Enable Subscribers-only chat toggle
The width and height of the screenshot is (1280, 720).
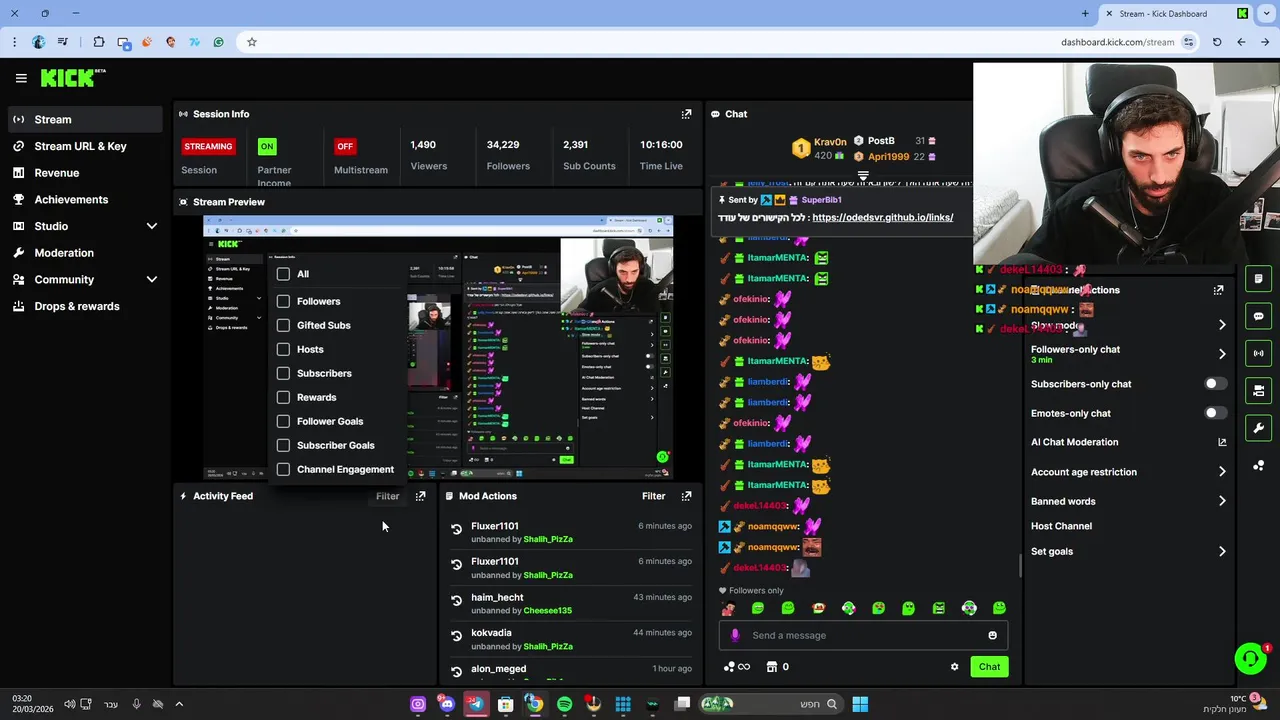1215,384
